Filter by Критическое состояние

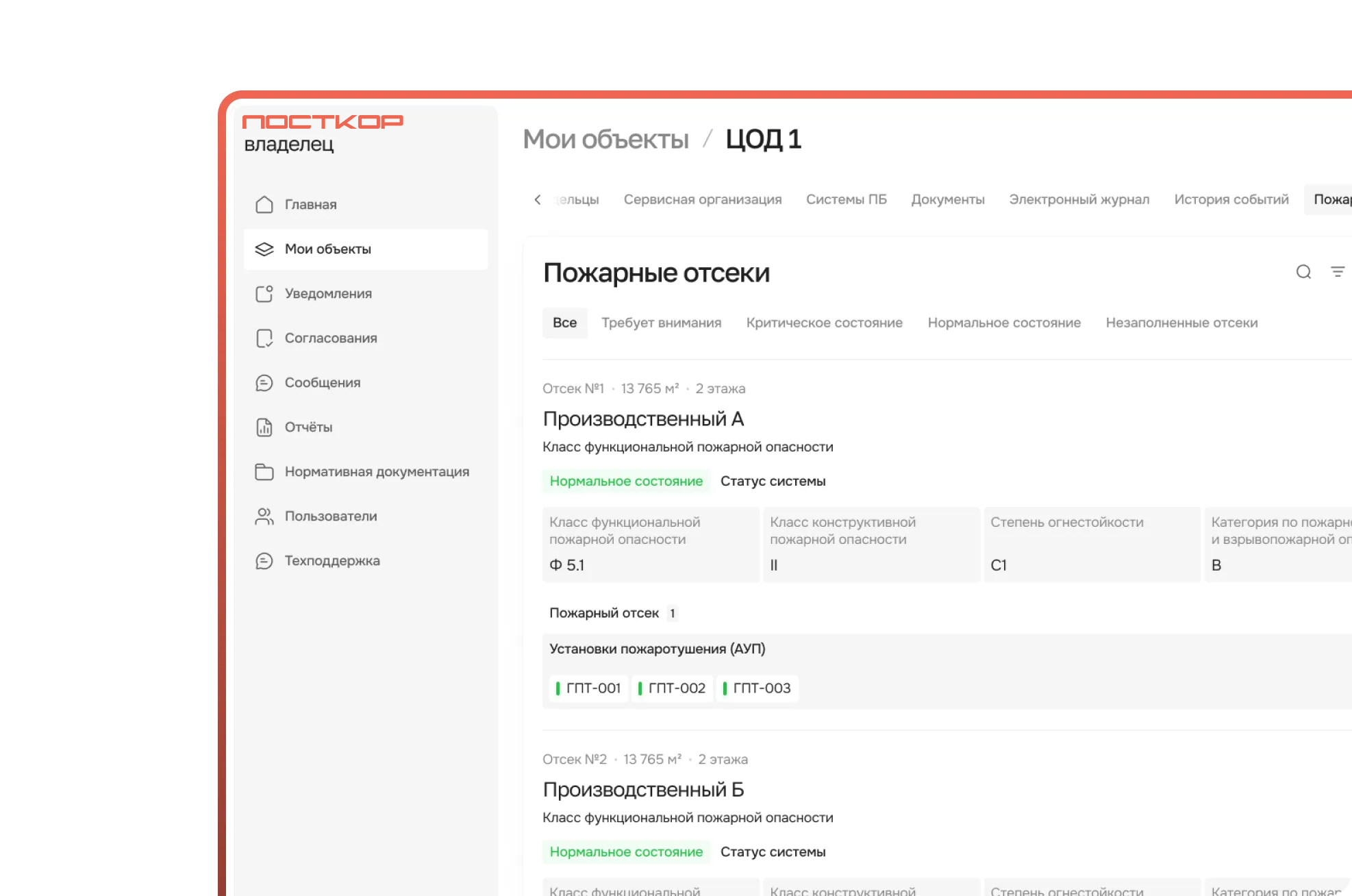824,323
